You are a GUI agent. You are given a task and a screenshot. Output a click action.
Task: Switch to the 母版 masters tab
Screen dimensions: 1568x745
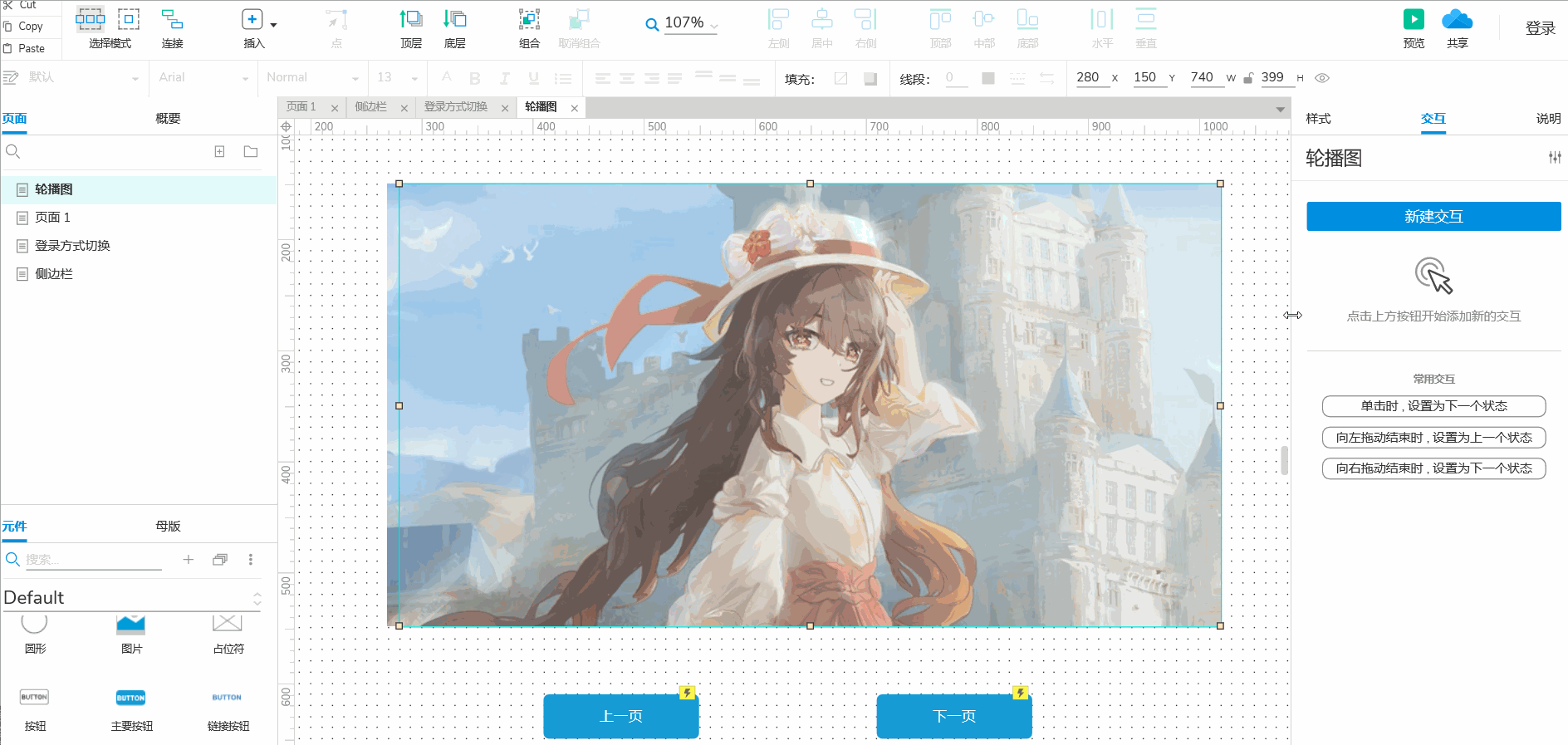tap(168, 527)
